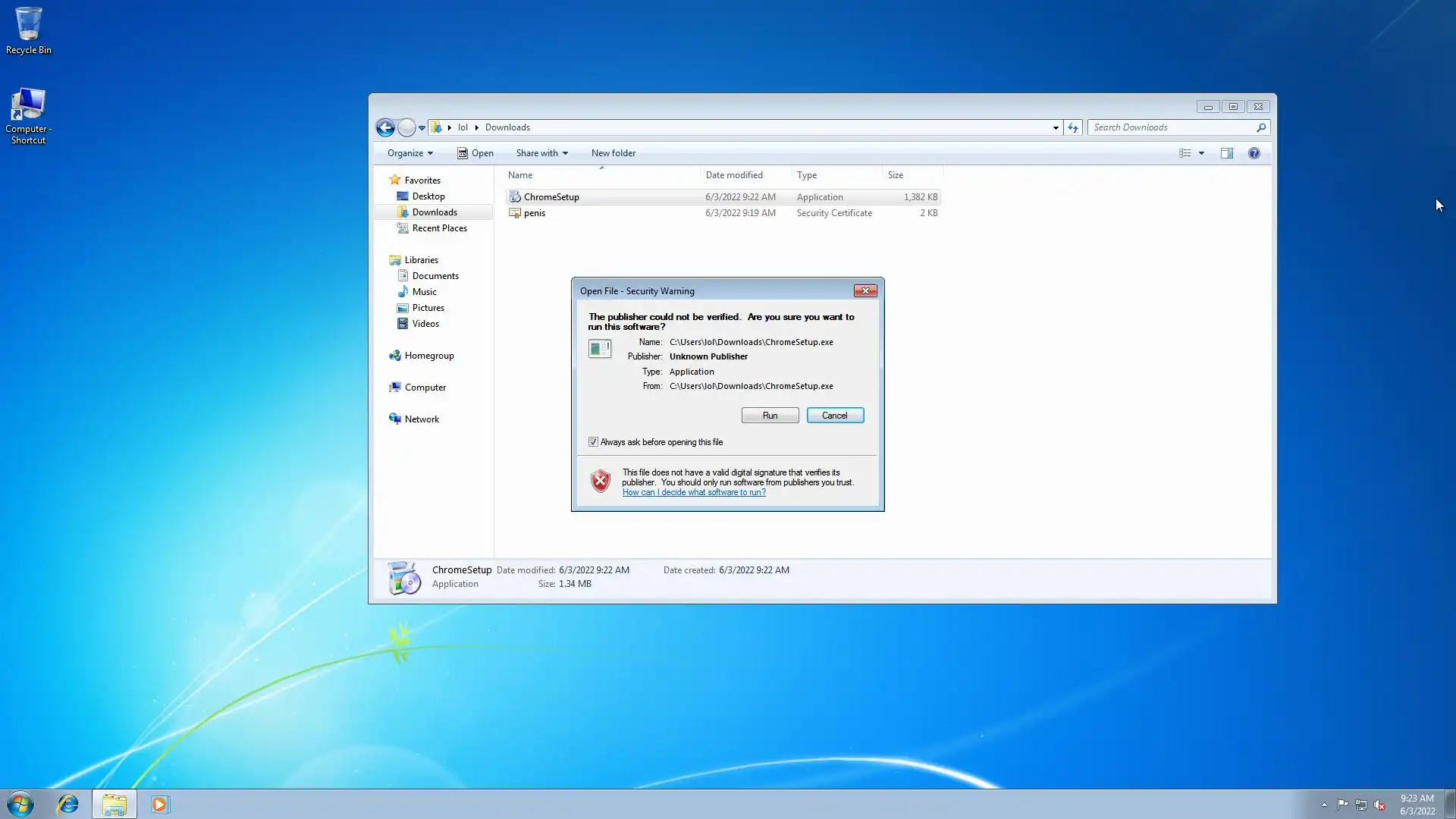Open Internet Explorer from the taskbar
This screenshot has width=1456, height=819.
(67, 804)
